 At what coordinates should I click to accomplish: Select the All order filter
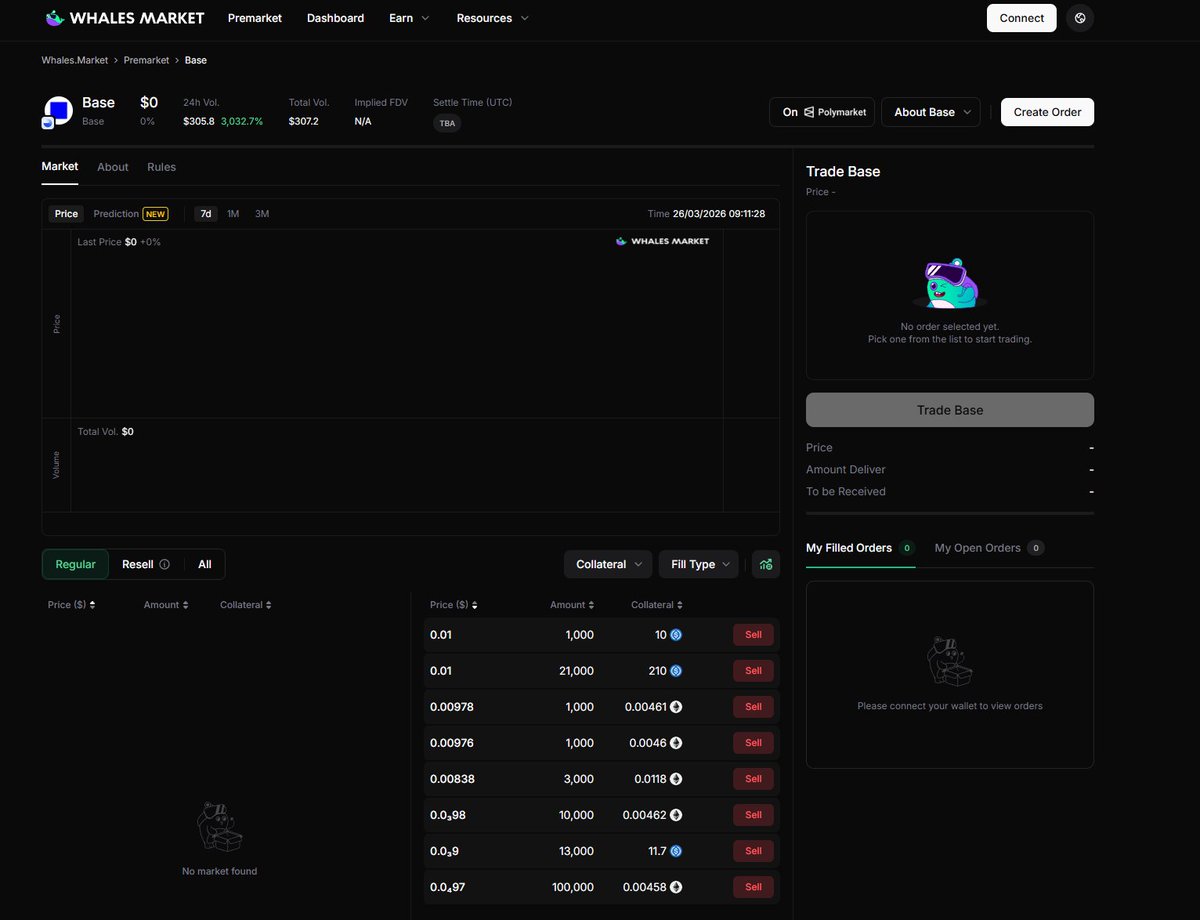tap(204, 564)
